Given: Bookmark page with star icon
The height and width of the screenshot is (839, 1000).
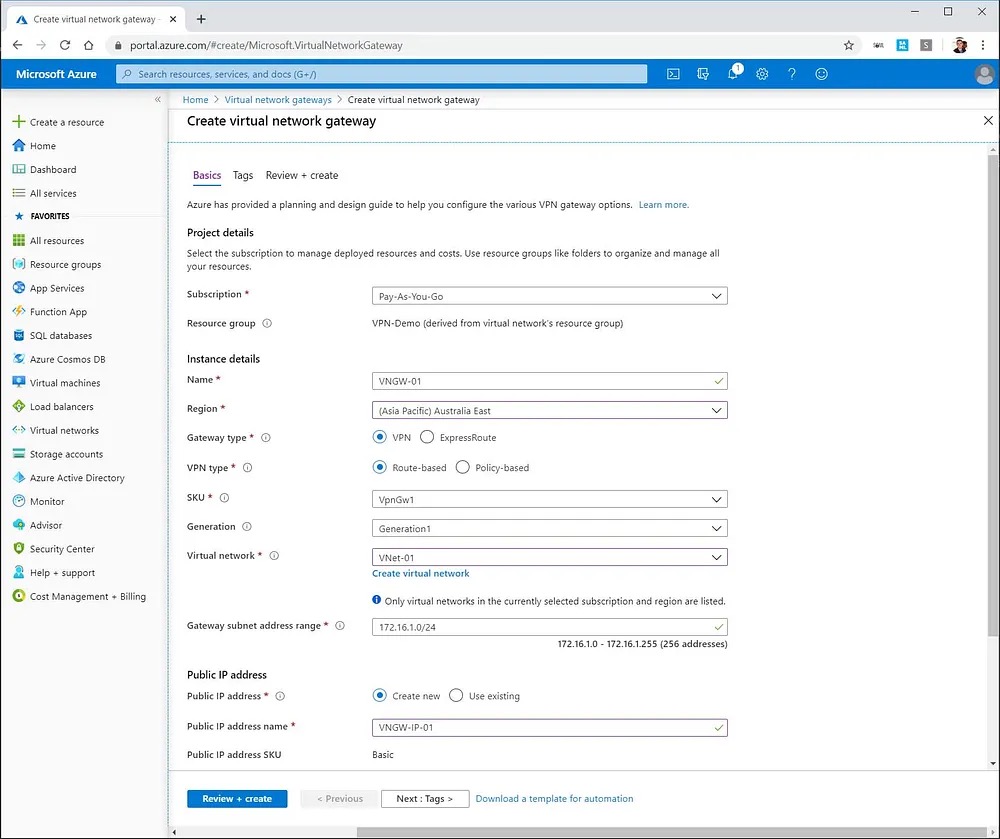Looking at the screenshot, I should pos(848,45).
